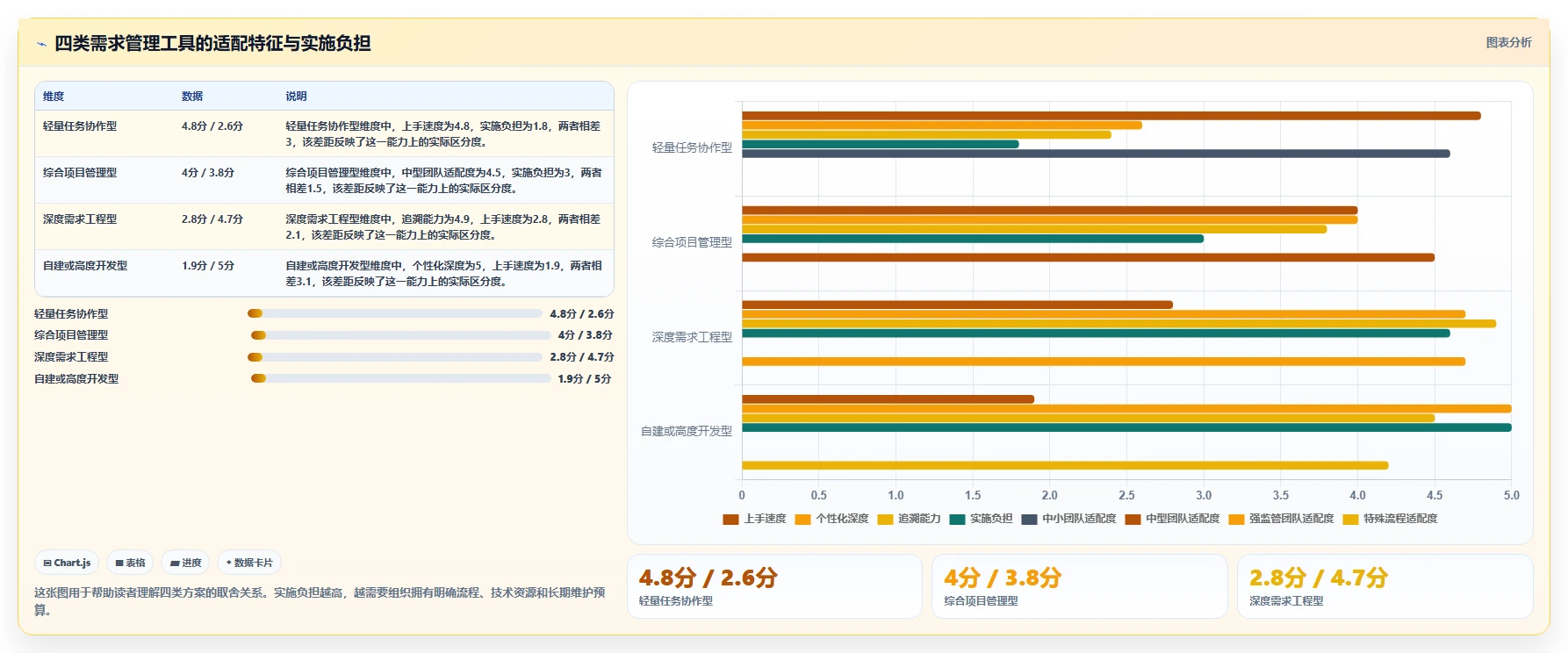This screenshot has width=1568, height=653.
Task: Click the small icon before the title 四类需求管理工具
Action: click(x=41, y=44)
